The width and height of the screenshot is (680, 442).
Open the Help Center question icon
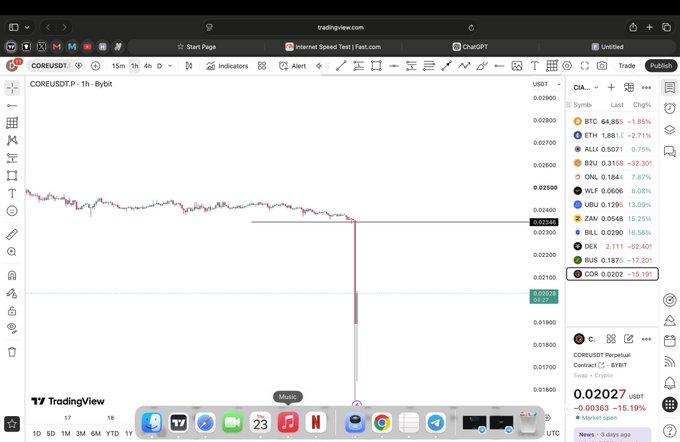(x=670, y=430)
